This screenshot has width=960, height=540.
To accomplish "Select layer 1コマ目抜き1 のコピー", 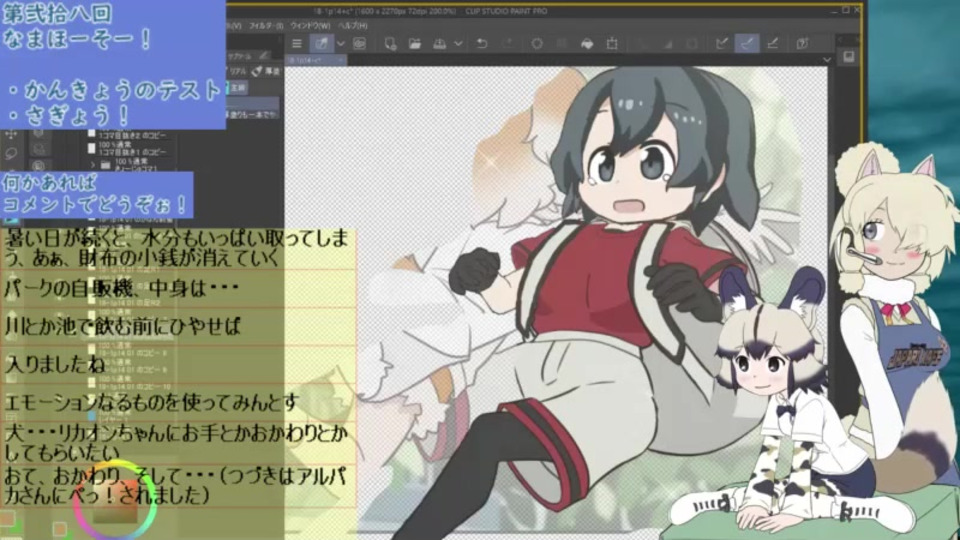I will [132, 148].
